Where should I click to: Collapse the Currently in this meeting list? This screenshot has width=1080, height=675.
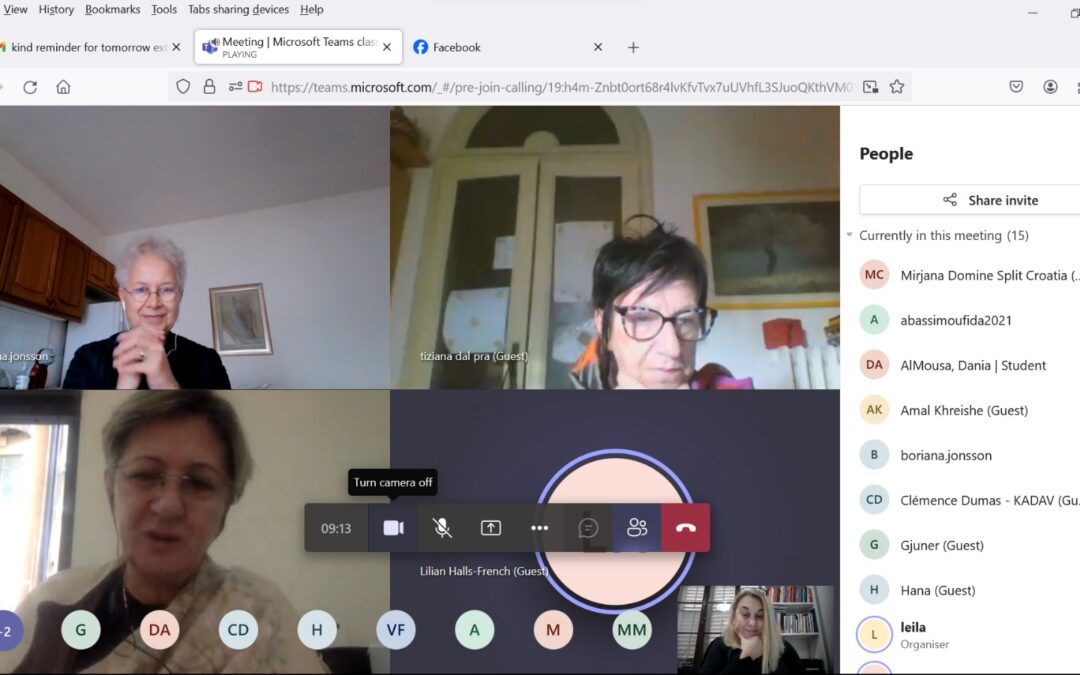pos(850,236)
